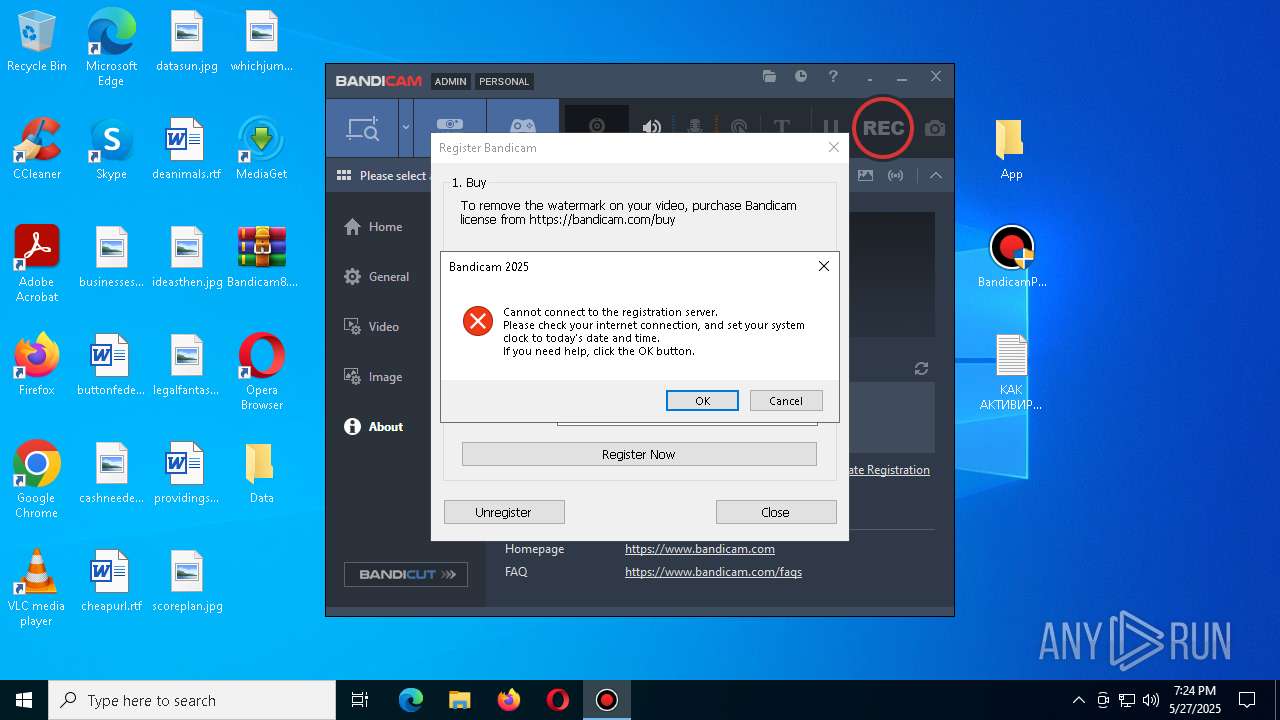Close the Register Bandicam window via X
Image resolution: width=1280 pixels, height=720 pixels.
(834, 147)
